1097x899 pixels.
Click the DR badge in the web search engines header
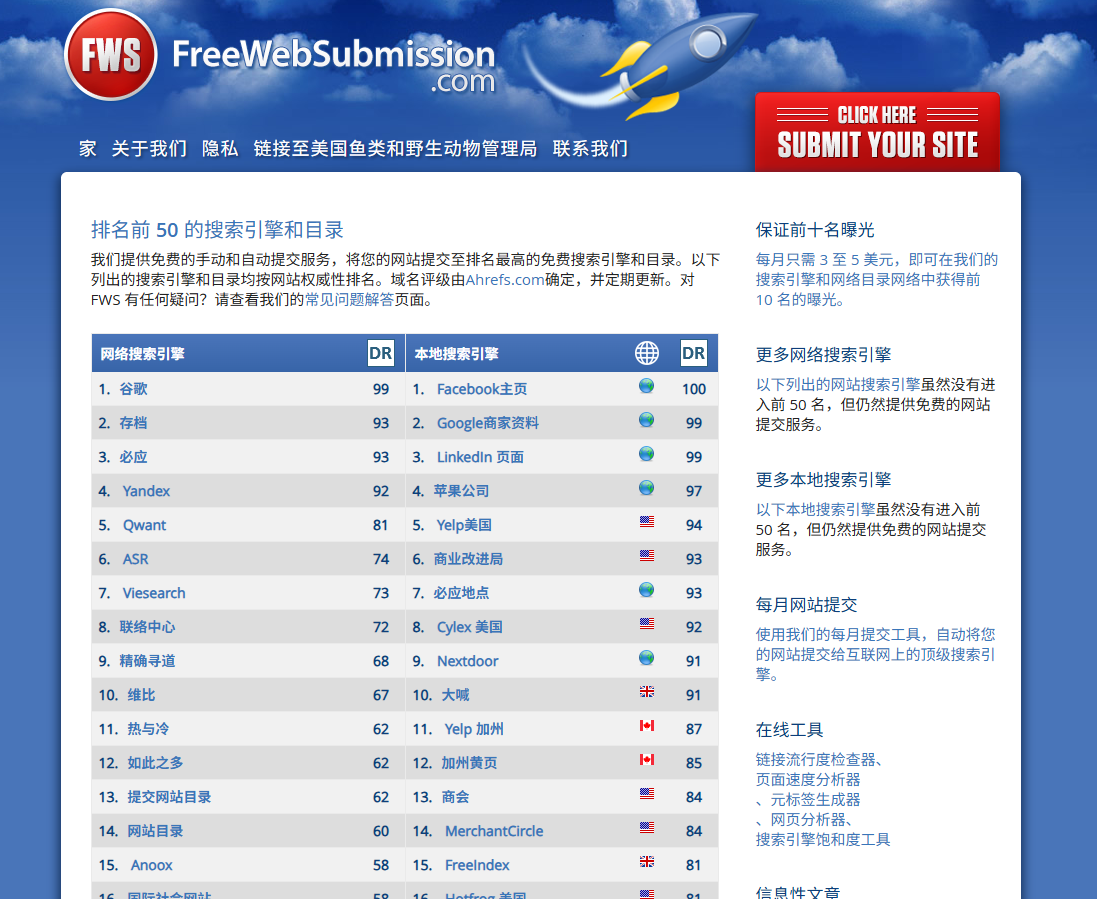pos(381,353)
